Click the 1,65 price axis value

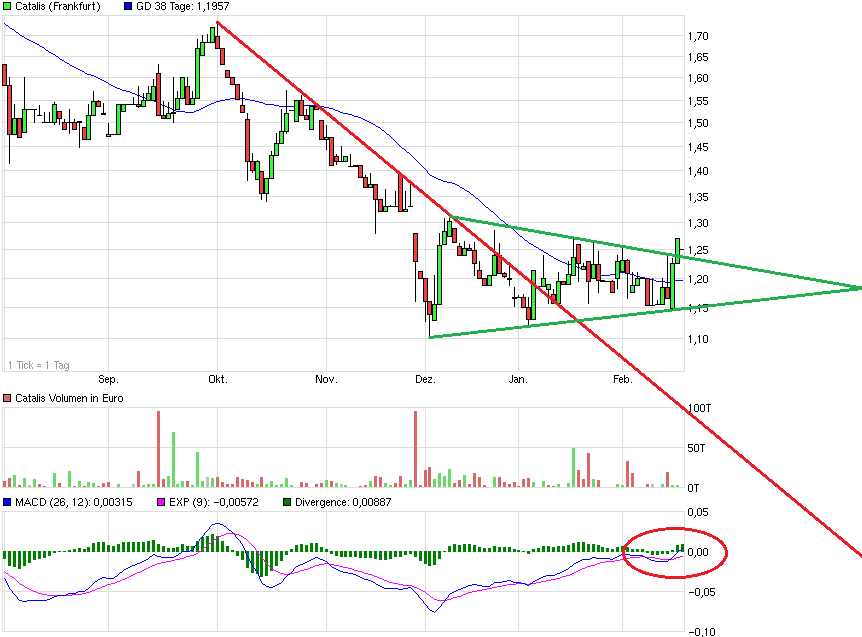(x=698, y=57)
